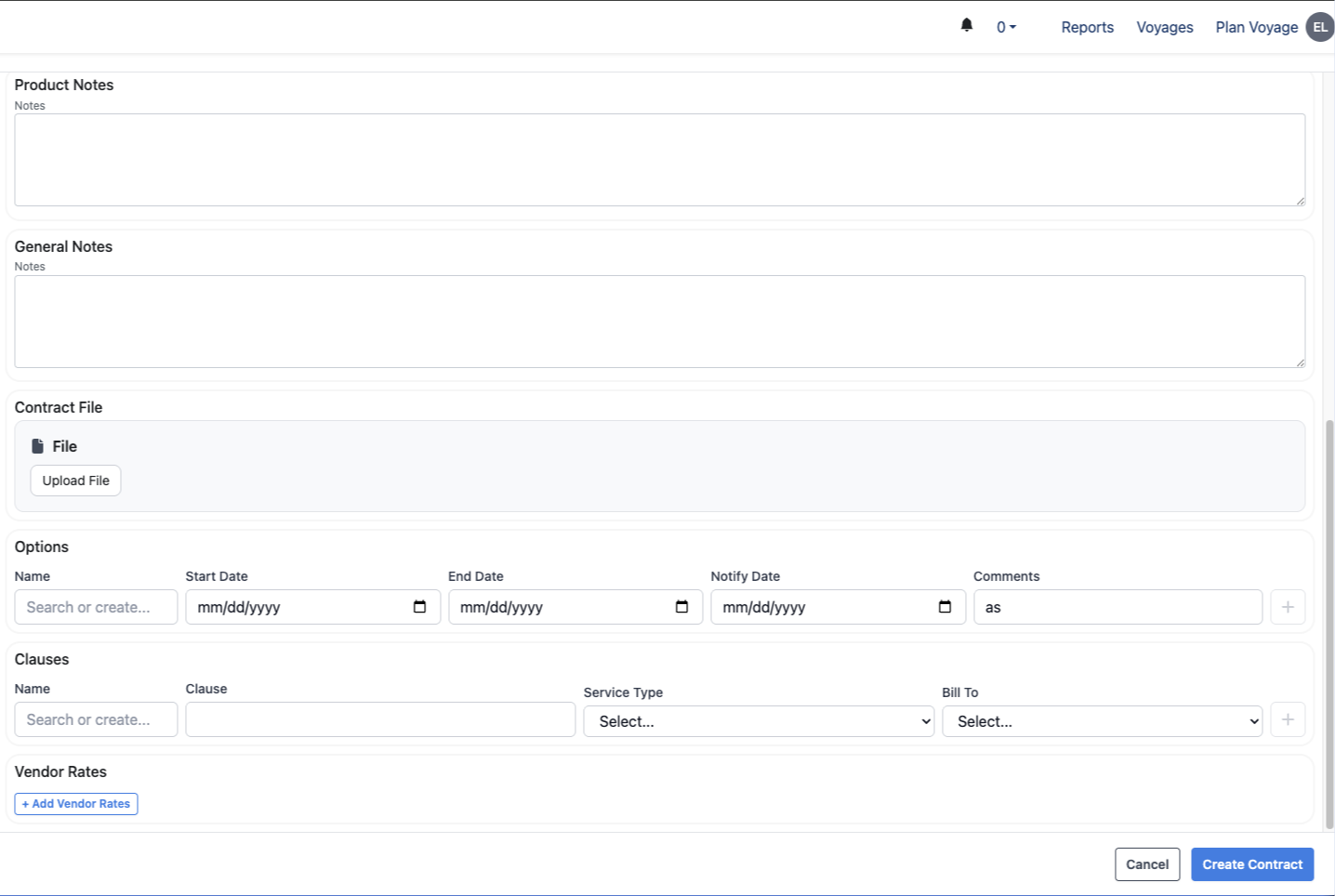Click the notification bell icon
The image size is (1335, 896).
tap(967, 26)
